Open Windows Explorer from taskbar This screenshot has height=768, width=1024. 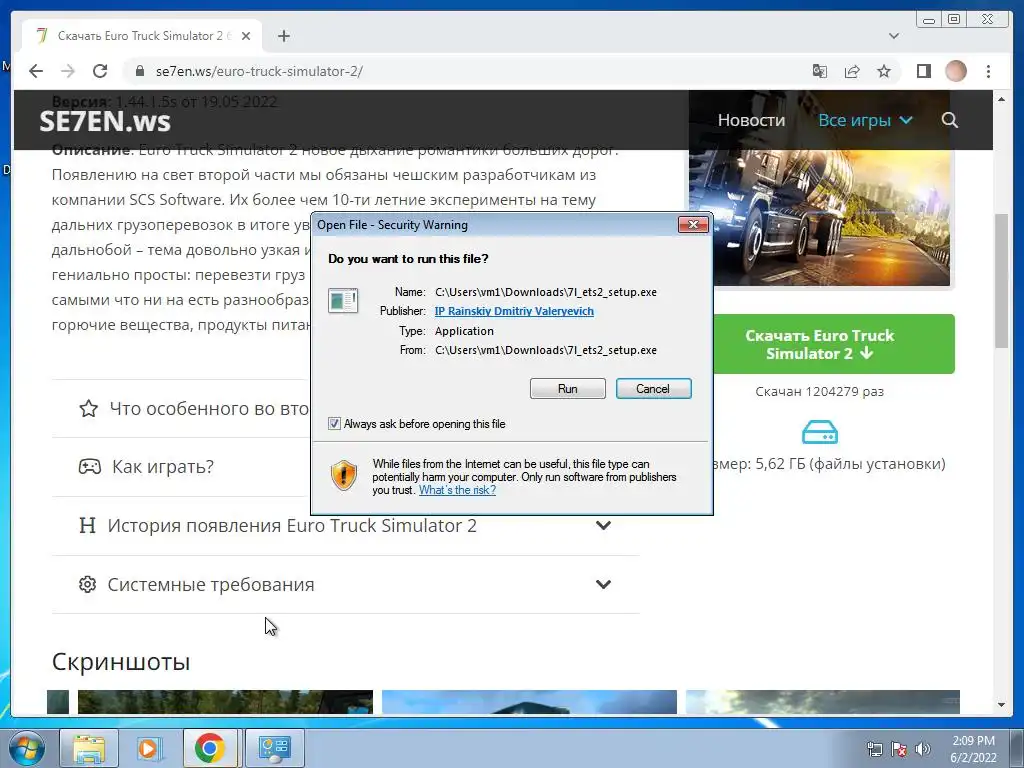(89, 748)
